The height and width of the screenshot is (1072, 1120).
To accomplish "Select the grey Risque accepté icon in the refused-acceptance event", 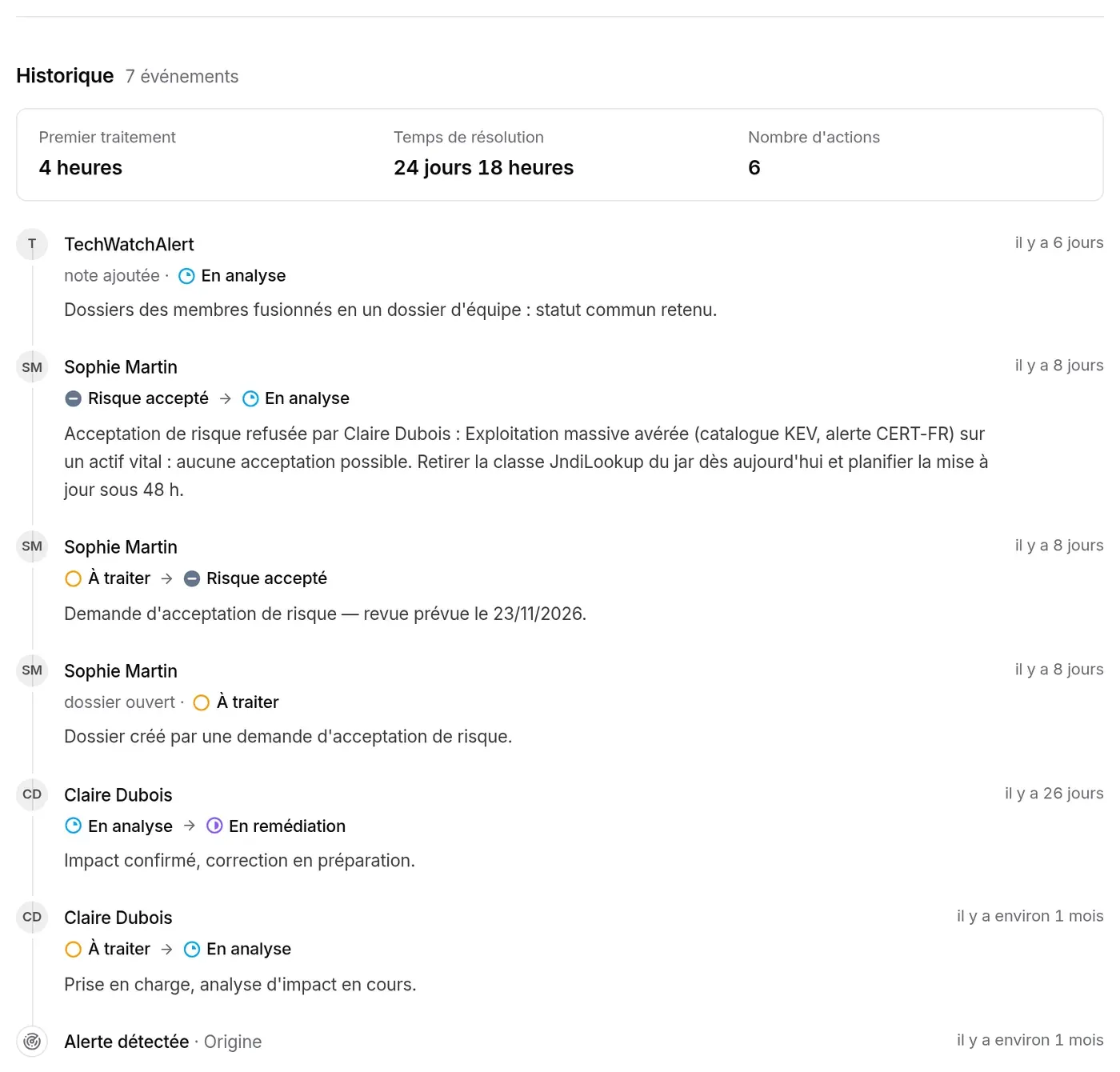I will coord(73,398).
